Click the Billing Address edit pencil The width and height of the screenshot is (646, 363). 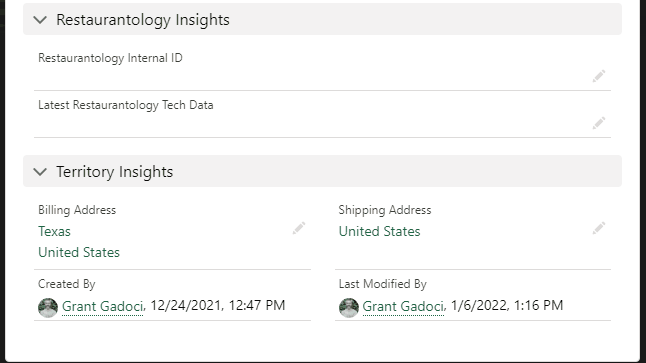tap(299, 228)
